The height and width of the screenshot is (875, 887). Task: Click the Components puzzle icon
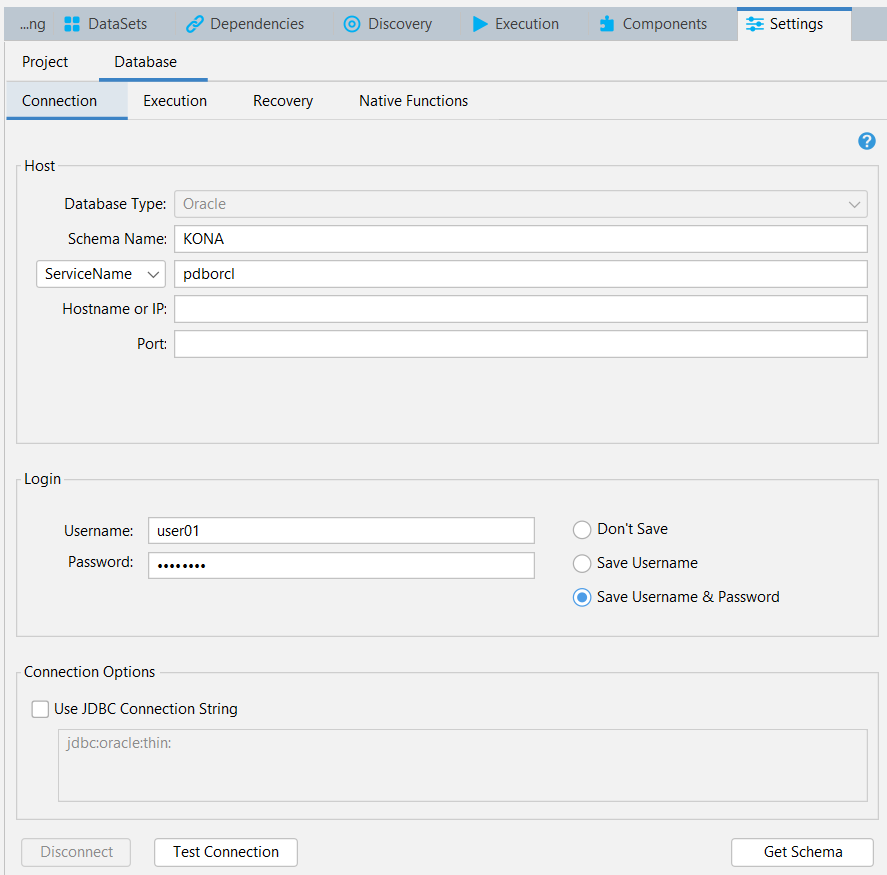pos(607,24)
